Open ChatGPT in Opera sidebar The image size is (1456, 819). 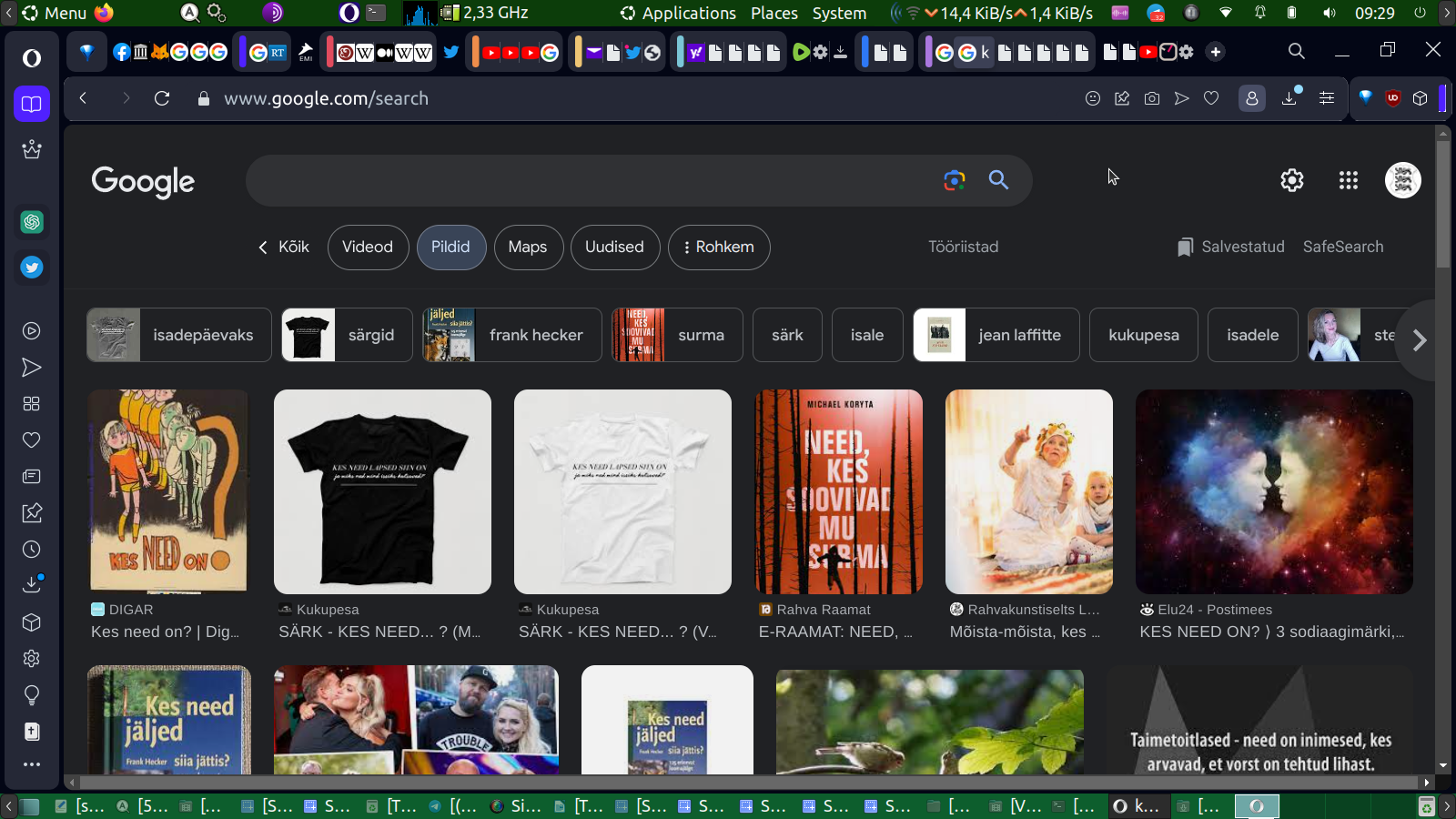32,222
